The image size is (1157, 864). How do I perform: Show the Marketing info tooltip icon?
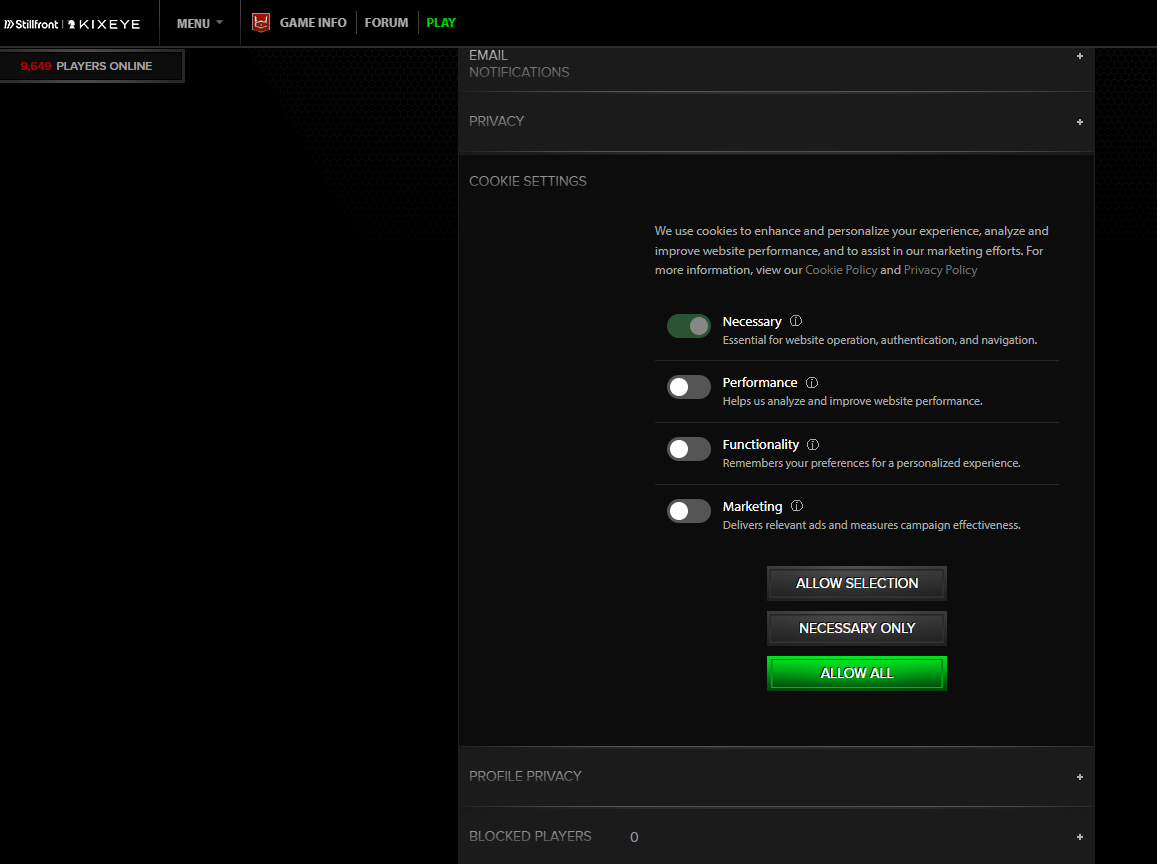pos(797,506)
